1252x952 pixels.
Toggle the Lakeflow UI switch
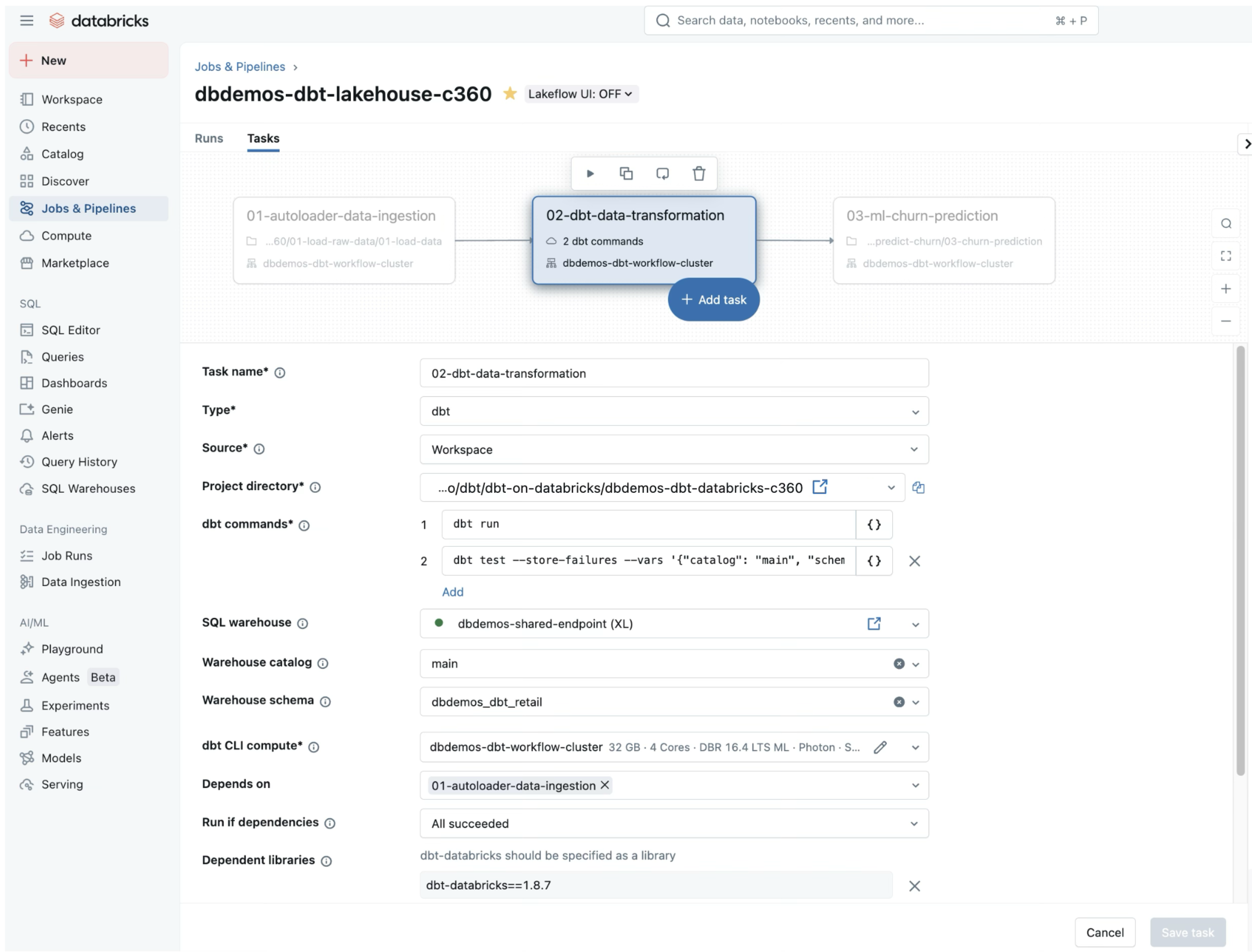[x=580, y=94]
